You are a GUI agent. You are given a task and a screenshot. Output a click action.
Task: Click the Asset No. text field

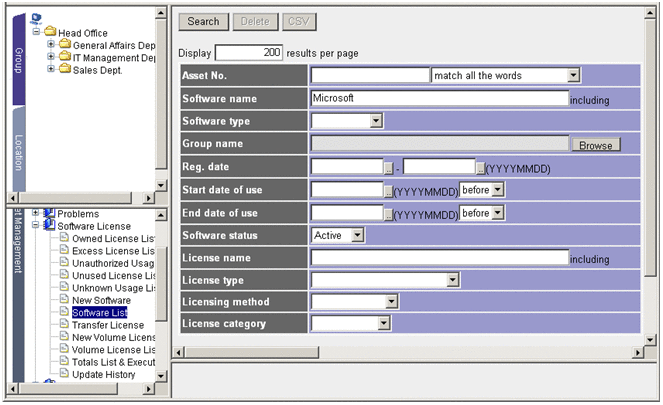[370, 75]
